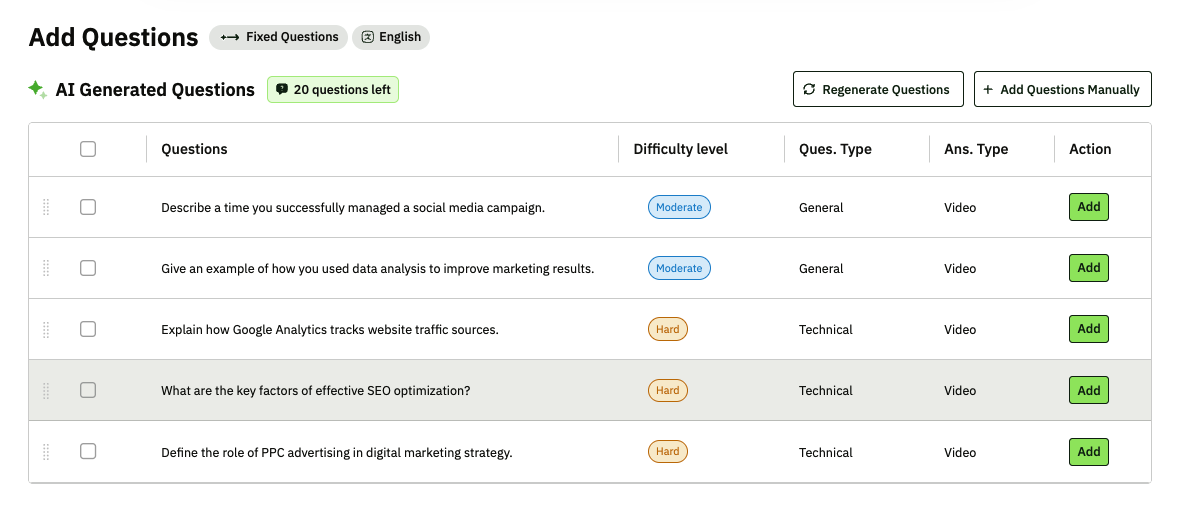Click the Ques. Type column header
The height and width of the screenshot is (515, 1184).
tap(835, 149)
